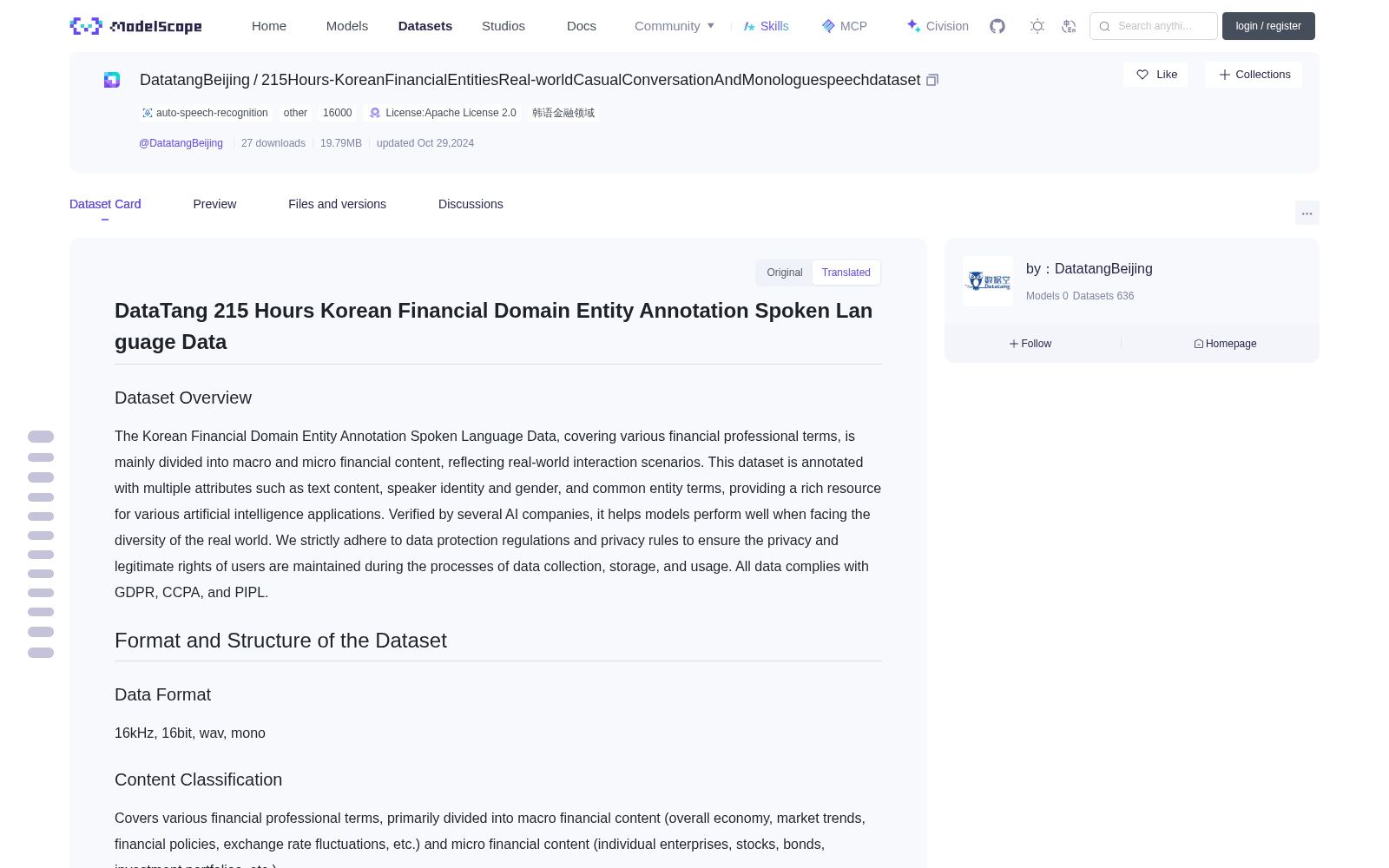Click the search anything input field

[x=1154, y=26]
